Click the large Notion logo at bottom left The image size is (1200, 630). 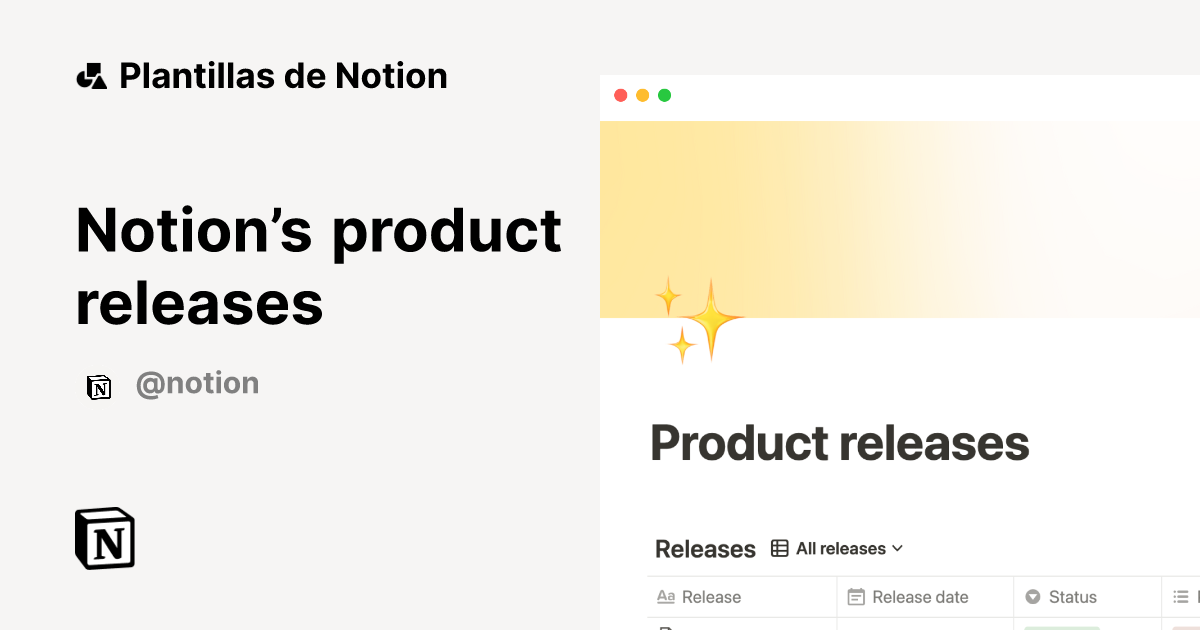[x=104, y=537]
